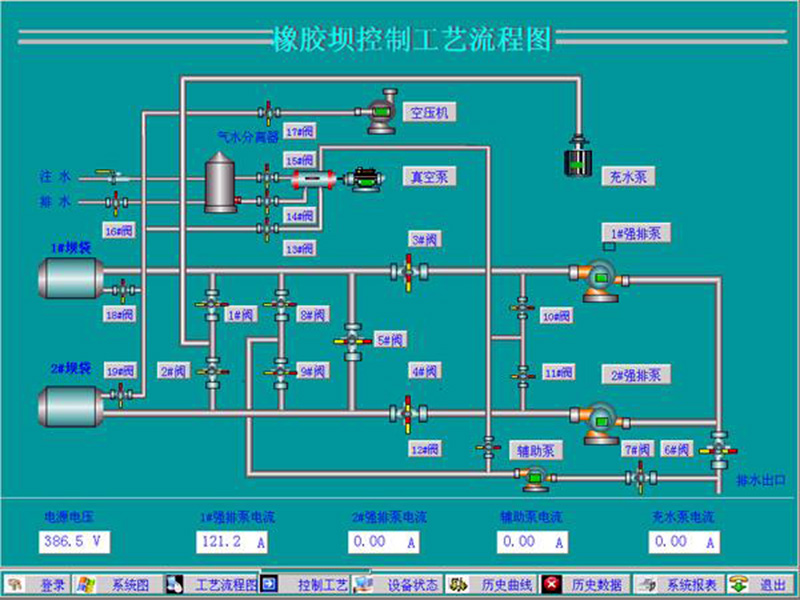Click the 气水分离器 separator tank icon
This screenshot has width=800, height=600.
pos(220,183)
